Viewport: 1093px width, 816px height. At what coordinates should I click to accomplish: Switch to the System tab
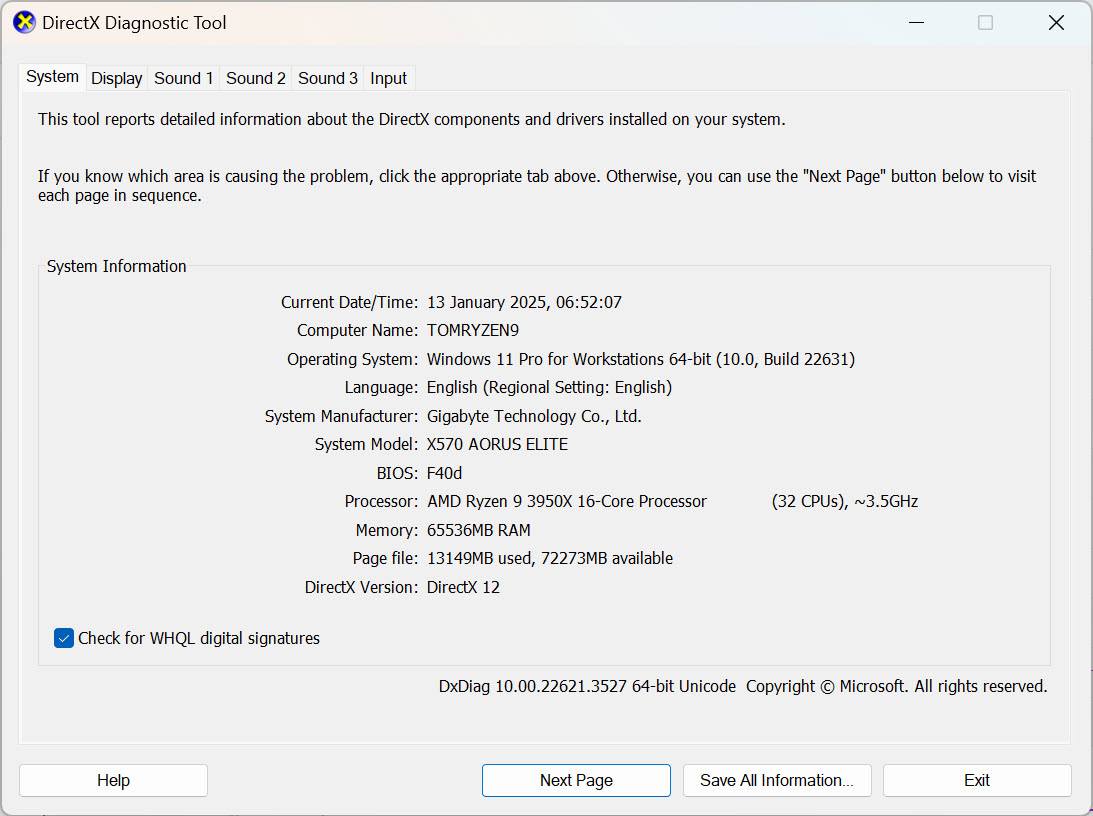52,77
